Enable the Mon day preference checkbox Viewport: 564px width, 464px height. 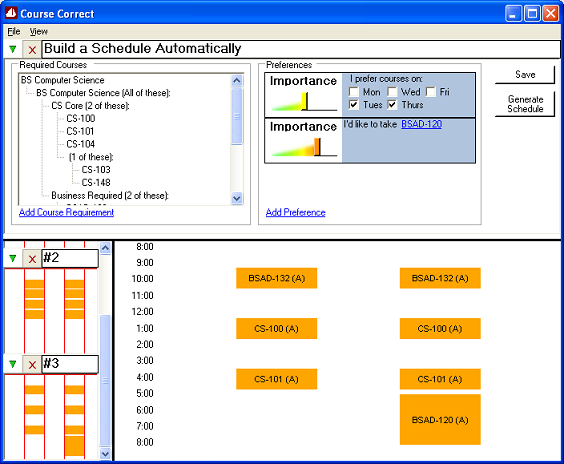pos(354,92)
